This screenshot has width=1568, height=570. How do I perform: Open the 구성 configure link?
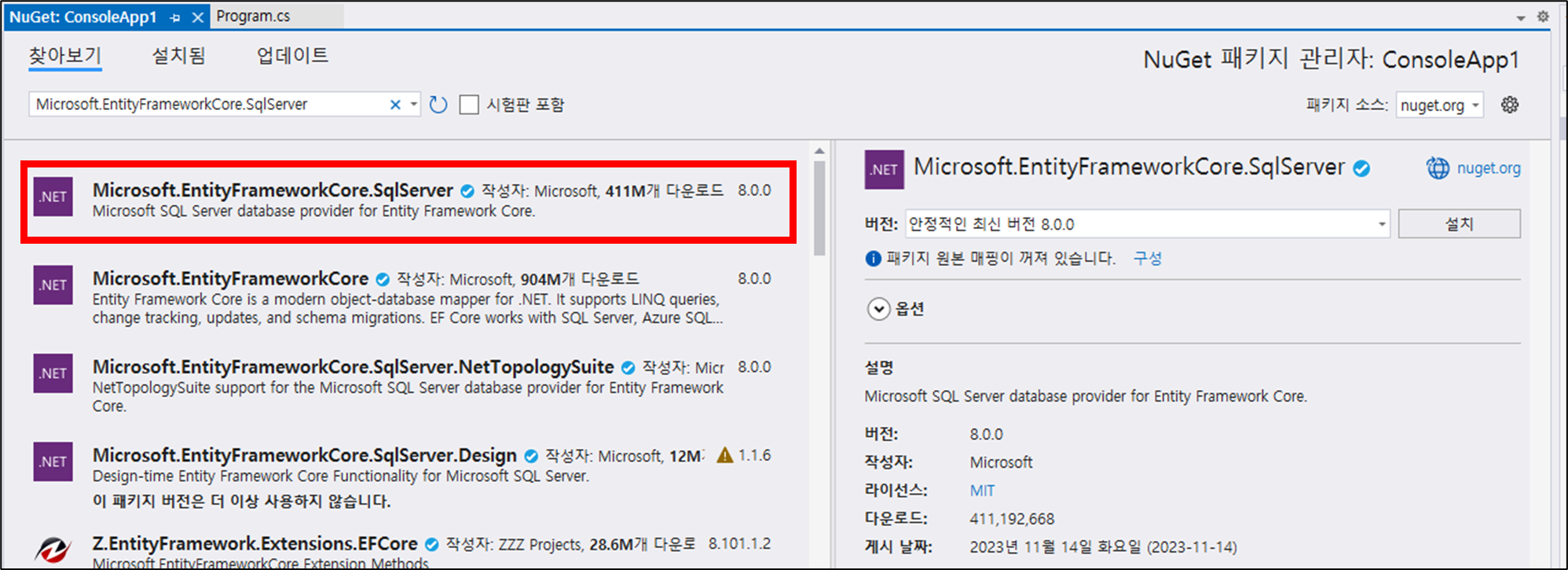[1148, 259]
